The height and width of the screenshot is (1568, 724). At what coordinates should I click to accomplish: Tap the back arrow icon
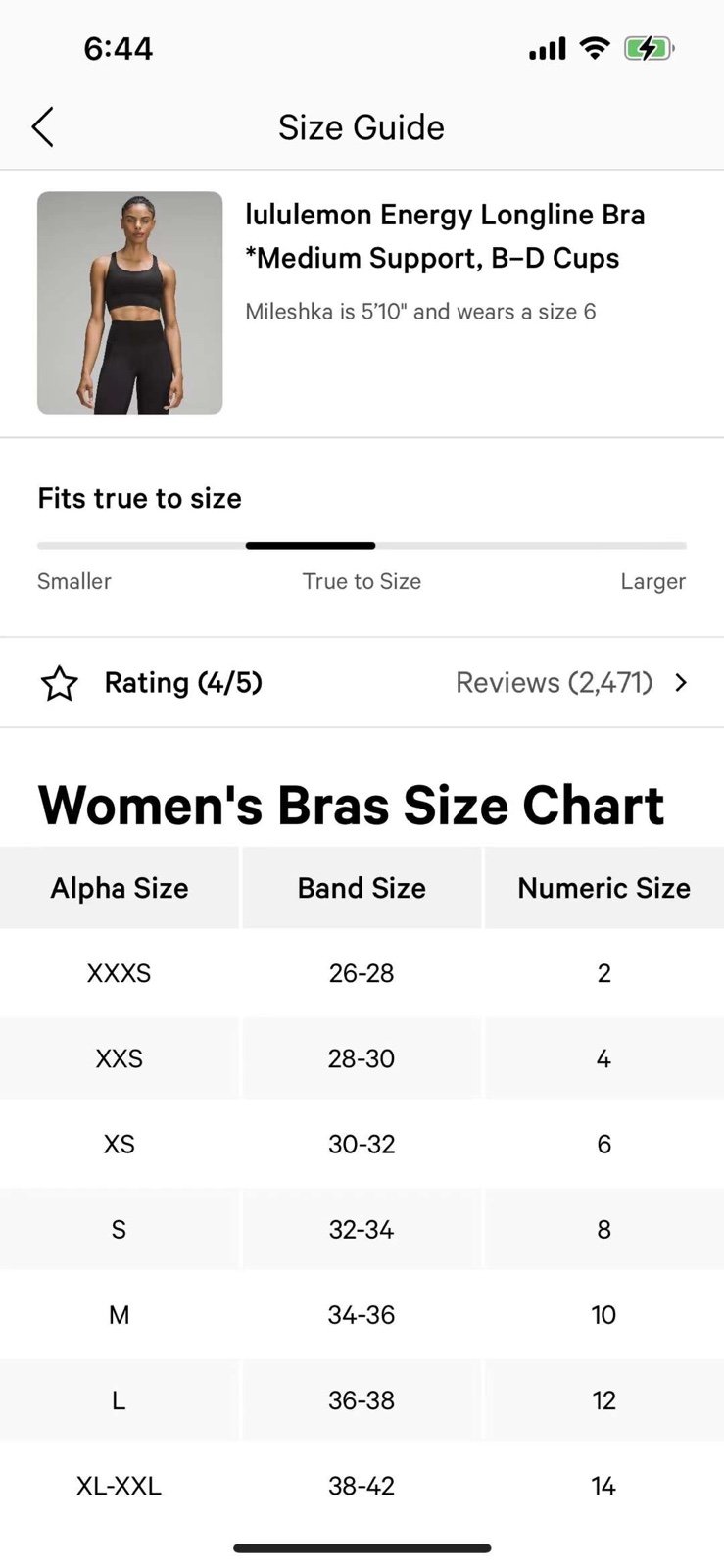[x=42, y=127]
